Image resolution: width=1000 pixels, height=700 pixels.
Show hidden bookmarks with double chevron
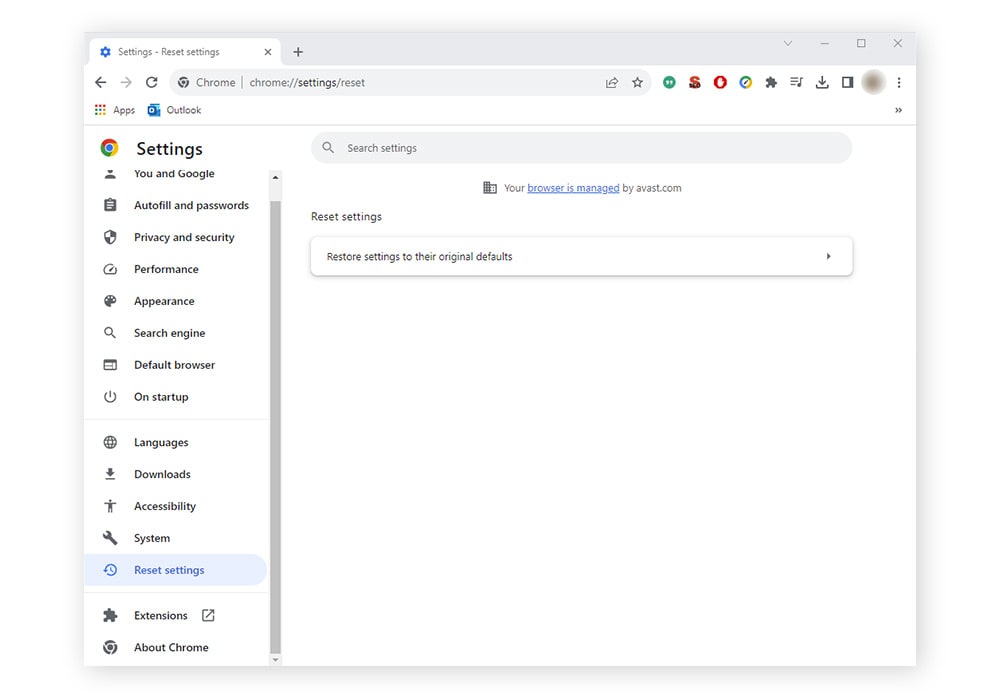[898, 110]
